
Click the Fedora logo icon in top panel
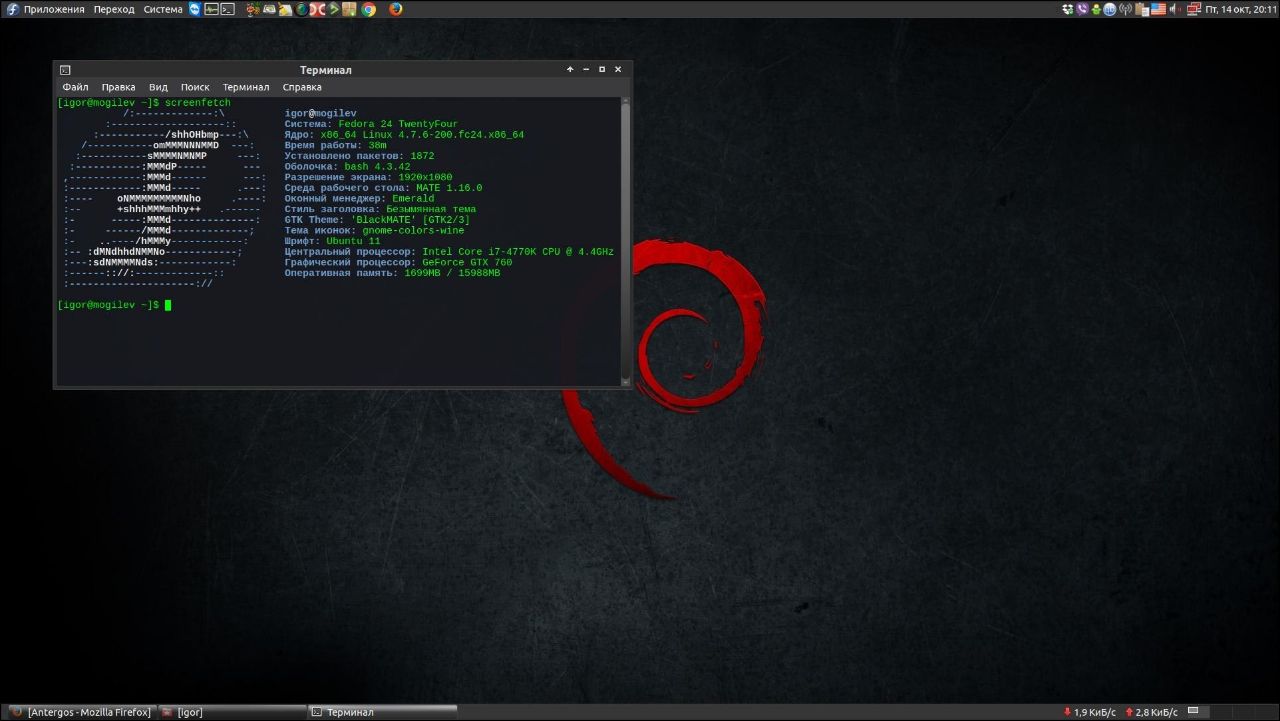pos(11,9)
